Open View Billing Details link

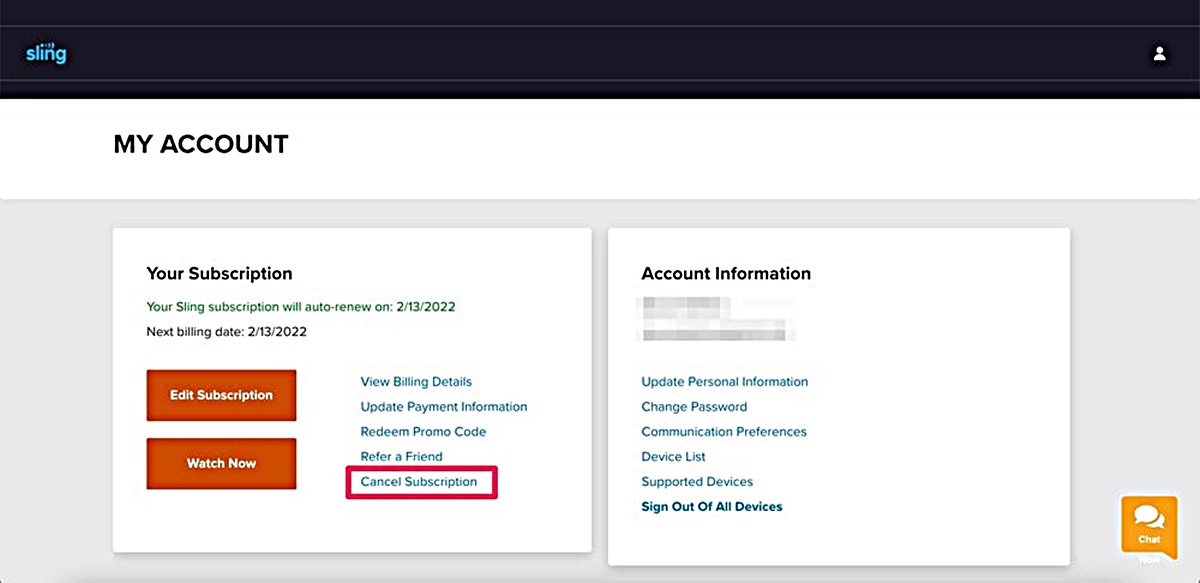click(416, 382)
